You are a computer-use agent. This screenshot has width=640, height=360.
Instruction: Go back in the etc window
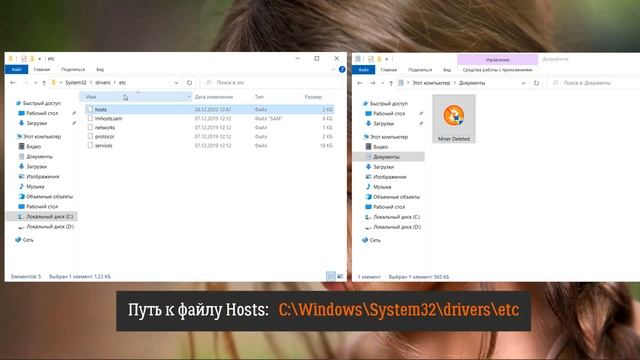tap(13, 82)
